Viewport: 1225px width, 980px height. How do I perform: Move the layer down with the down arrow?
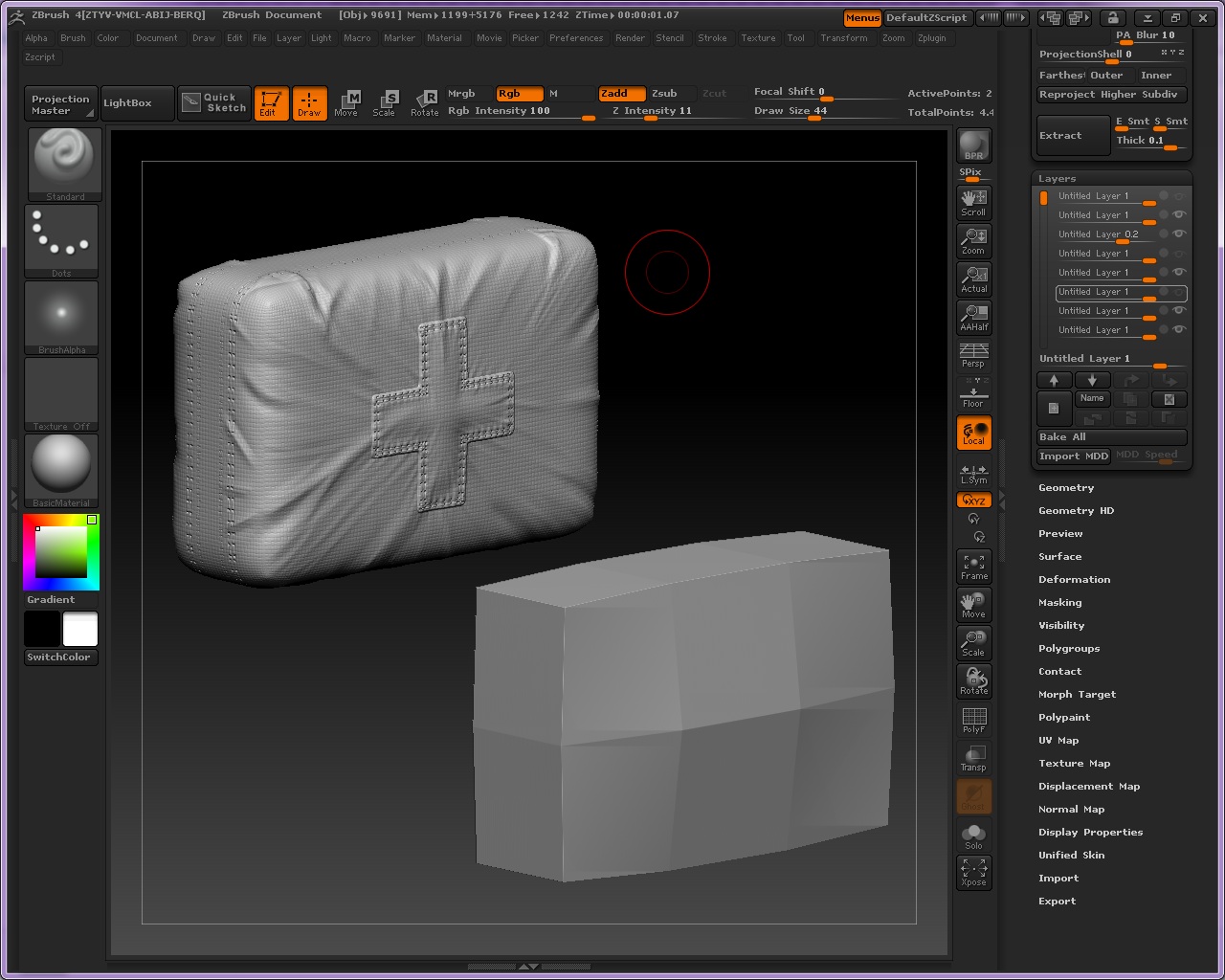(x=1092, y=380)
